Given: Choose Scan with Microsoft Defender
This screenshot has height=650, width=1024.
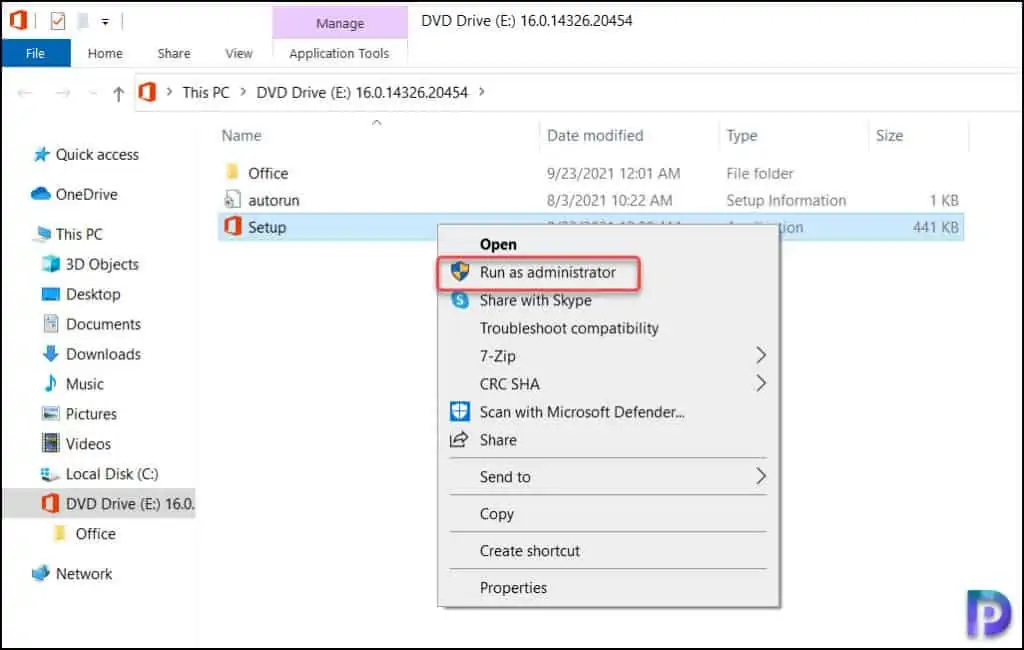Looking at the screenshot, I should (x=582, y=412).
